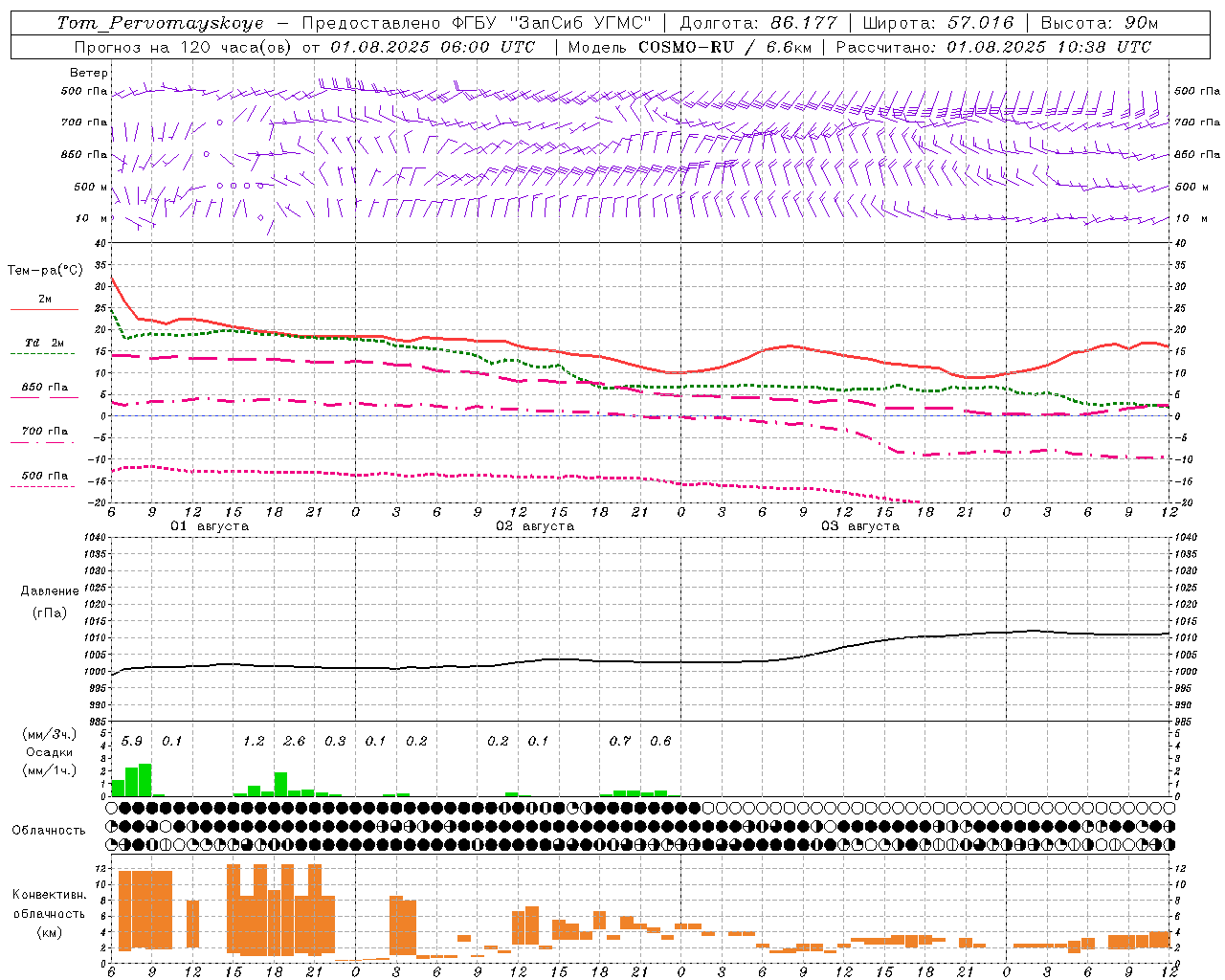Click the left '500 м' wind level label
The width and height of the screenshot is (1225, 980).
[x=90, y=188]
